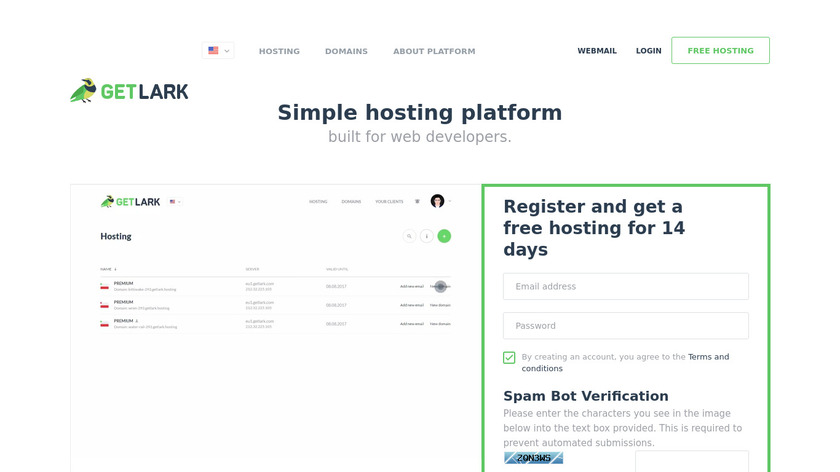Click the 'Simple hosting platform' heading
The width and height of the screenshot is (840, 472).
(x=419, y=113)
